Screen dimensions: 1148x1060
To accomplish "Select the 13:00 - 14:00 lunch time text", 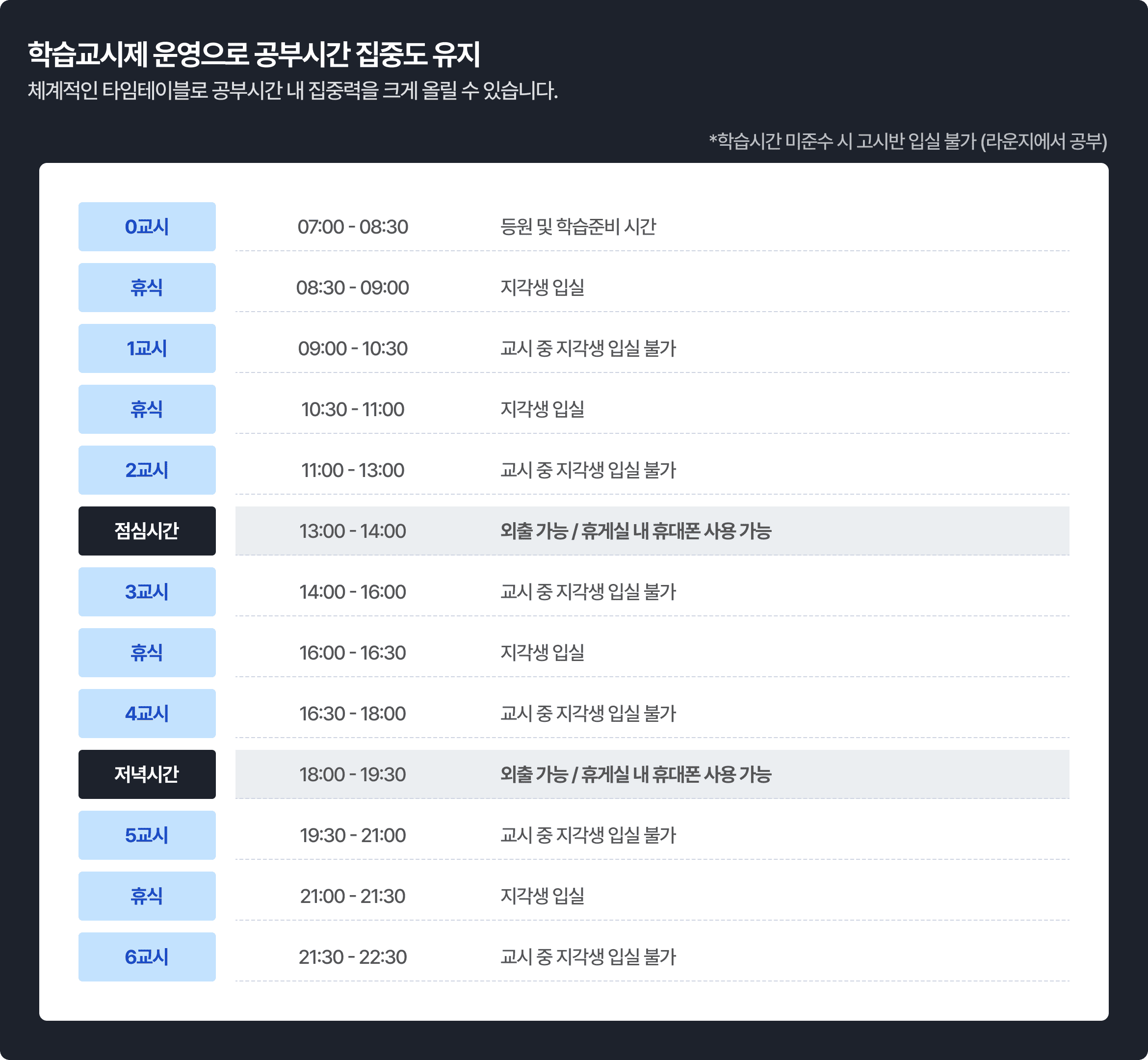I will tap(353, 530).
